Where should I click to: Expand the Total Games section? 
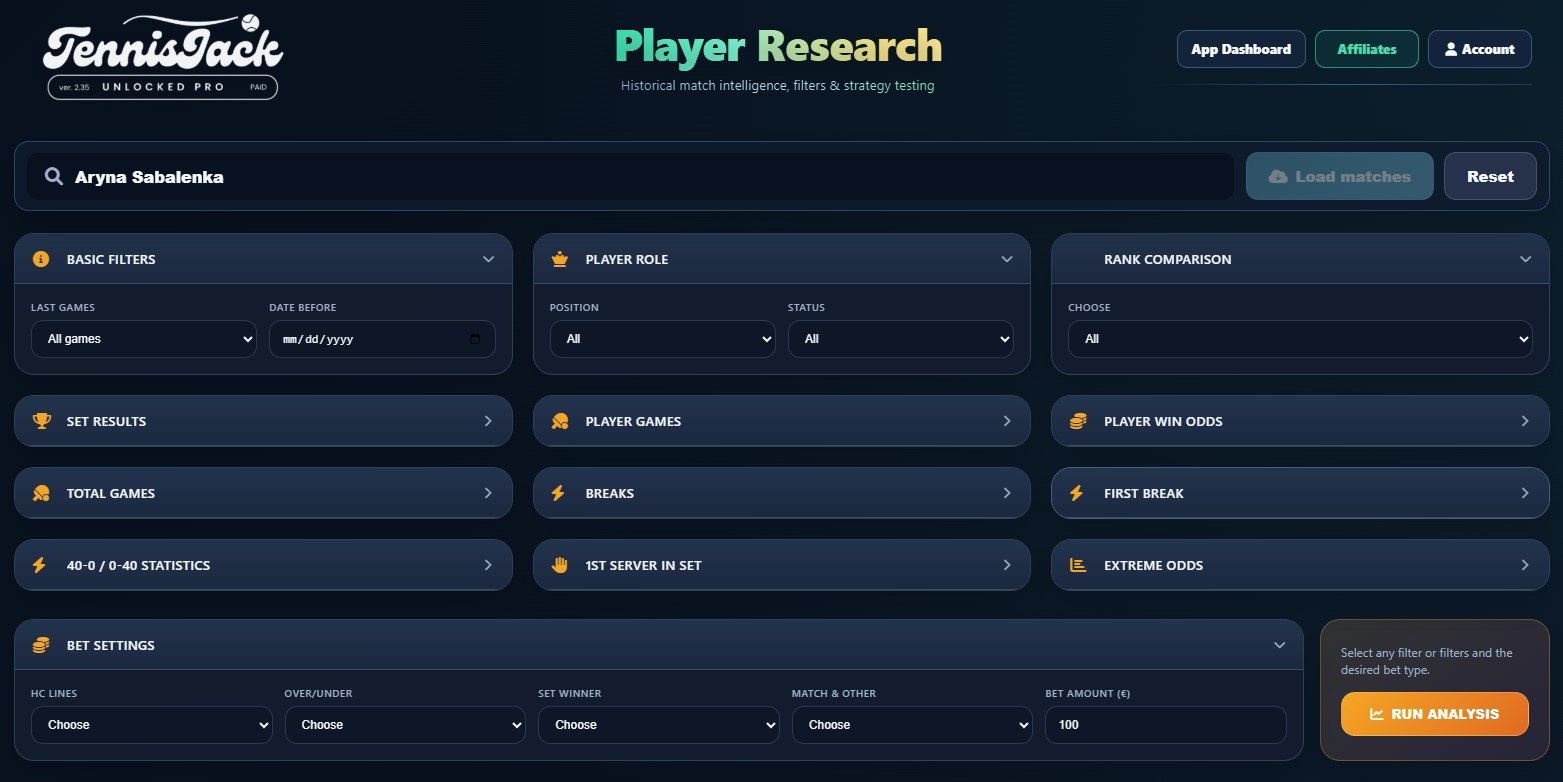tap(263, 493)
